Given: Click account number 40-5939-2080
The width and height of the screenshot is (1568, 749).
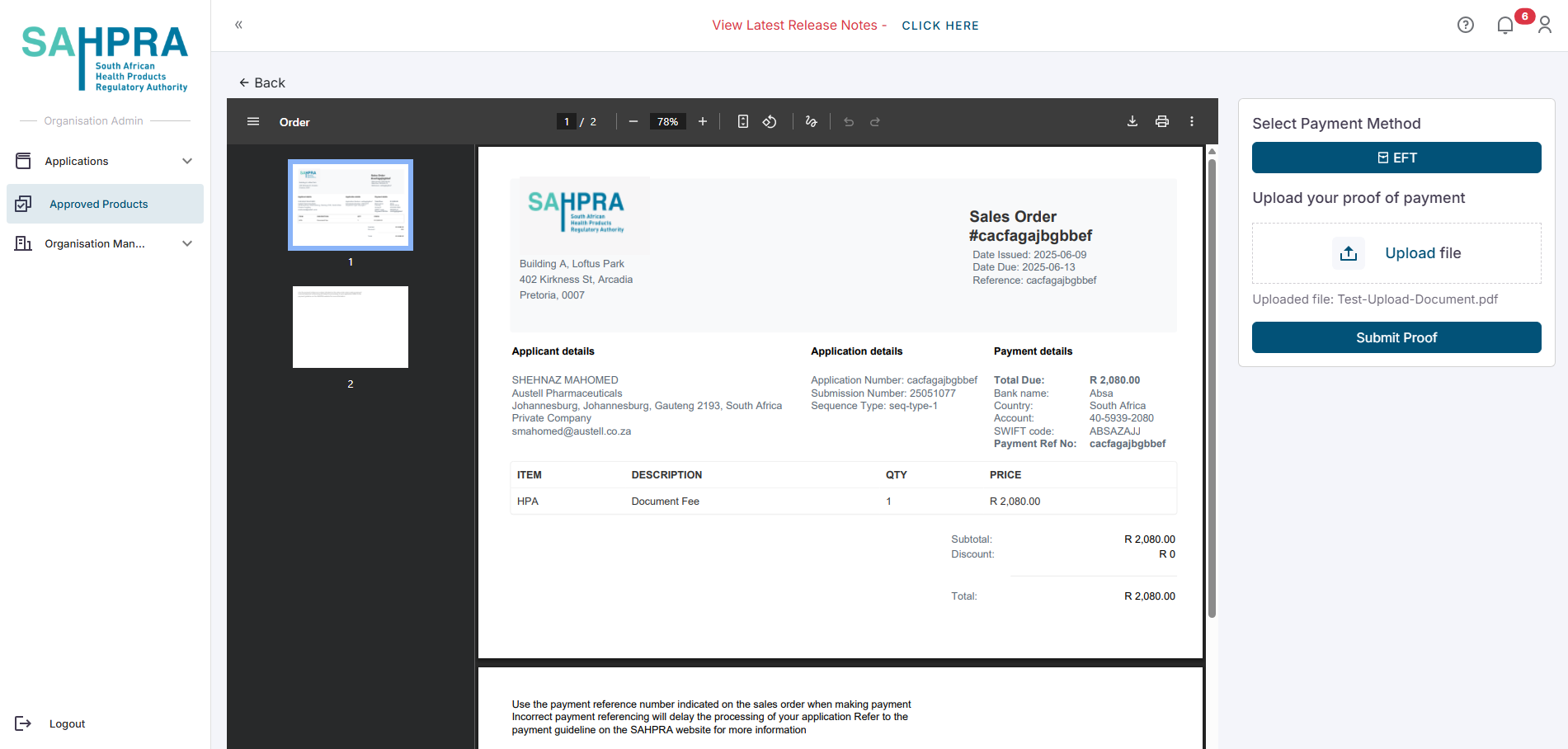Looking at the screenshot, I should coord(1122,418).
